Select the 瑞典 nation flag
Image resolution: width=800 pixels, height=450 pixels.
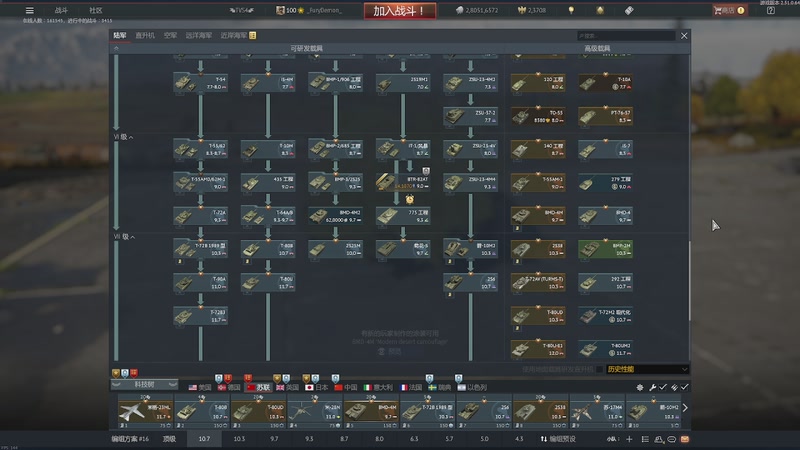coord(440,388)
